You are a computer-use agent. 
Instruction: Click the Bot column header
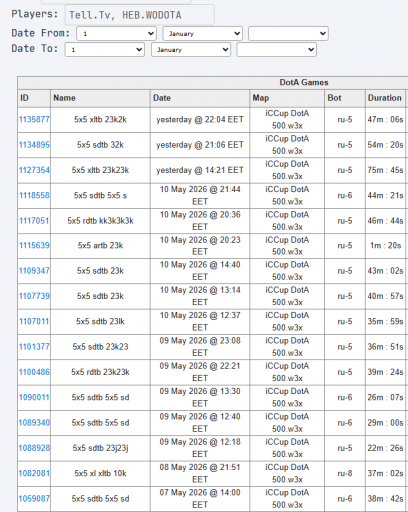tap(334, 98)
